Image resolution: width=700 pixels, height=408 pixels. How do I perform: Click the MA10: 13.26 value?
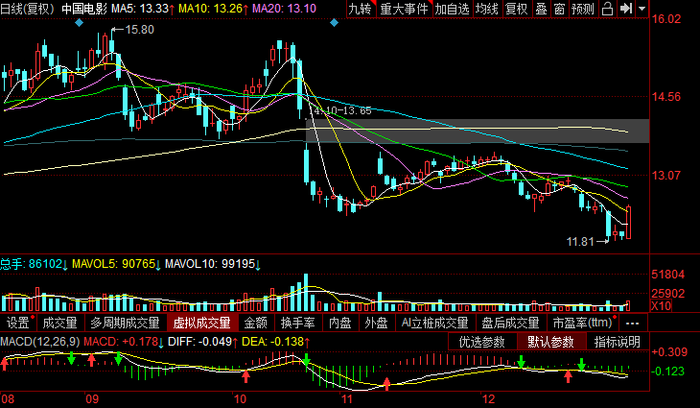coord(212,8)
